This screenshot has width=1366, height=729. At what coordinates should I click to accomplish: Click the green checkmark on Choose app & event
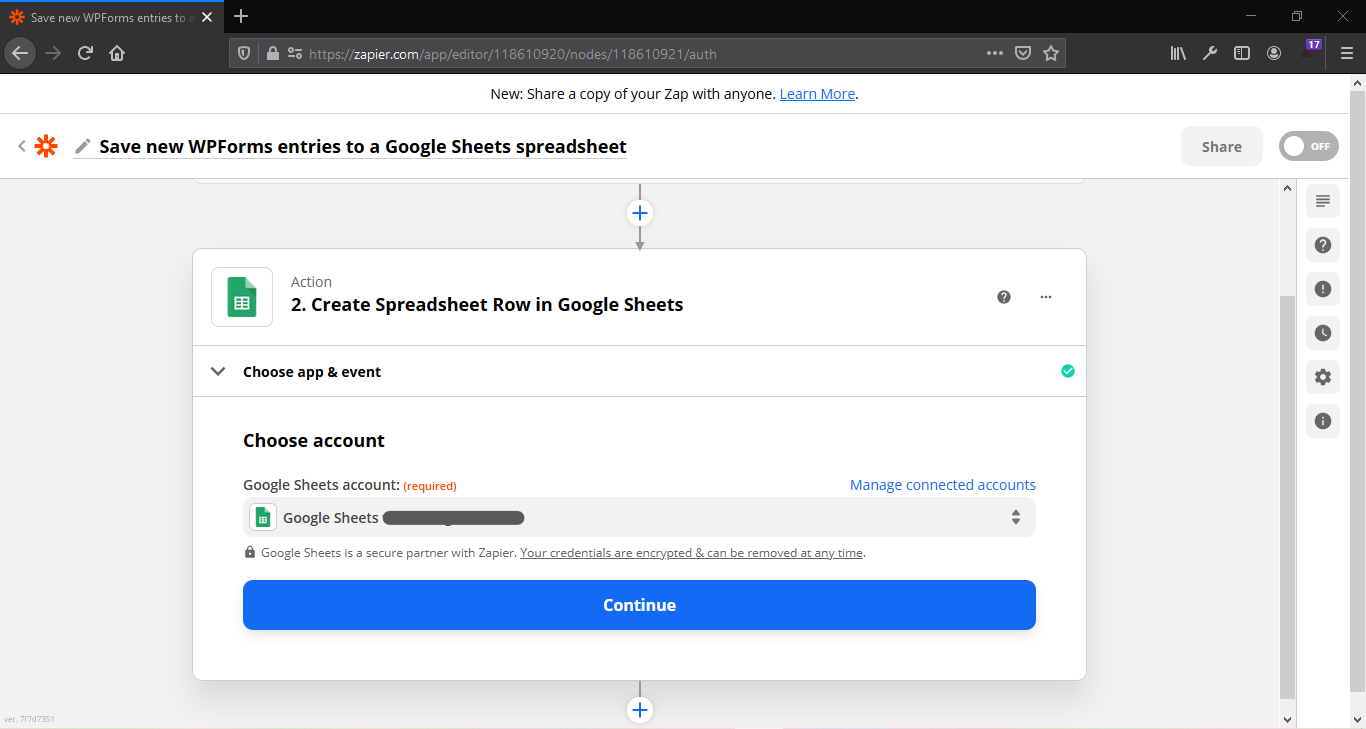[1068, 371]
